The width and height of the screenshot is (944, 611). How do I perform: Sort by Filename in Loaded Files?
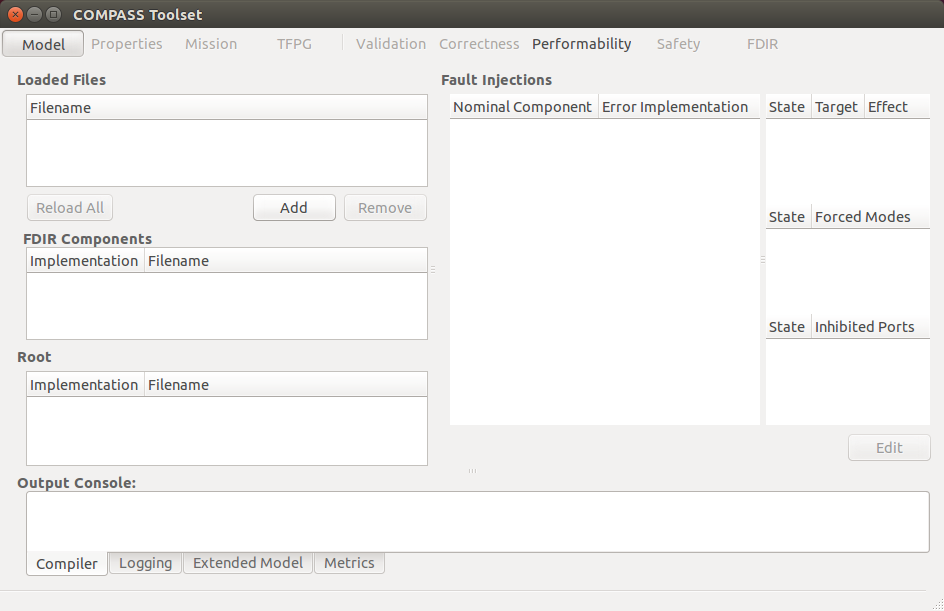227,108
